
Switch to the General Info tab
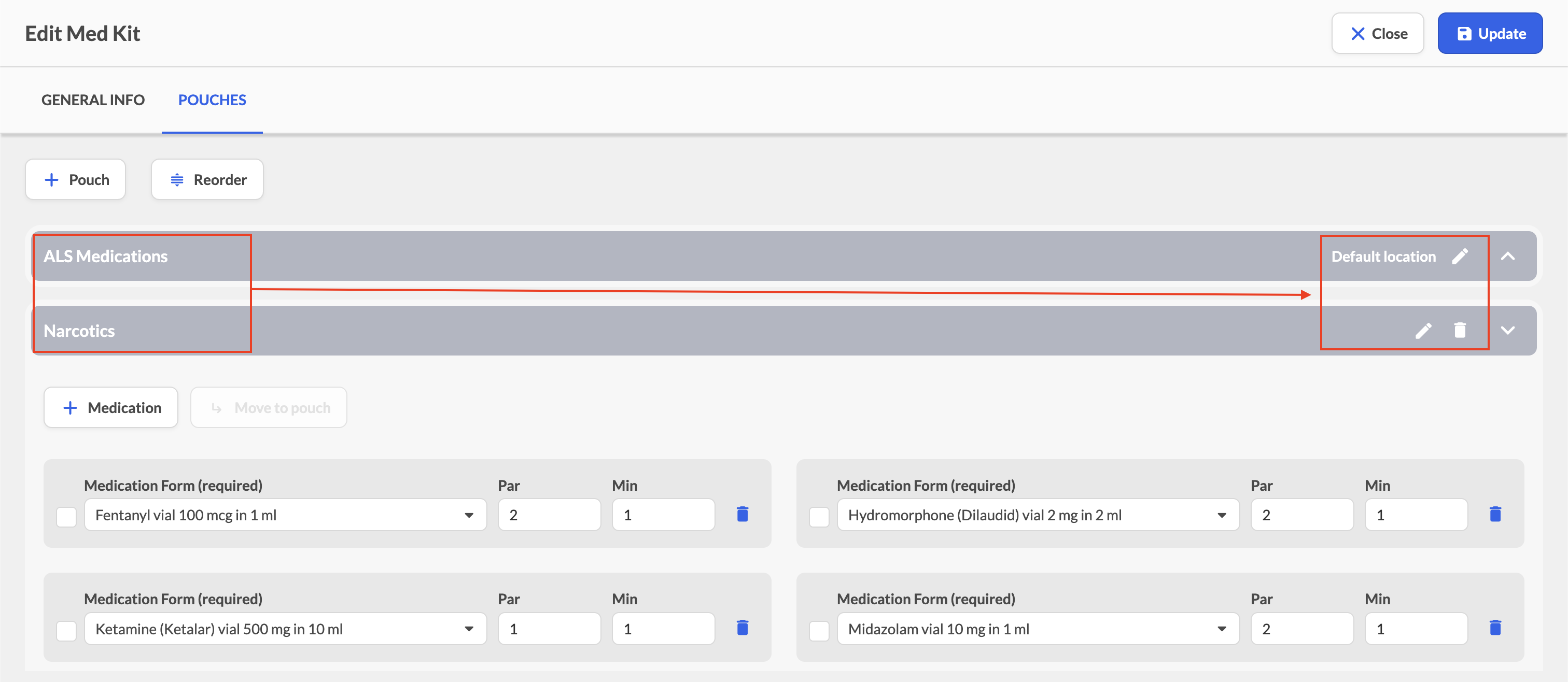93,100
